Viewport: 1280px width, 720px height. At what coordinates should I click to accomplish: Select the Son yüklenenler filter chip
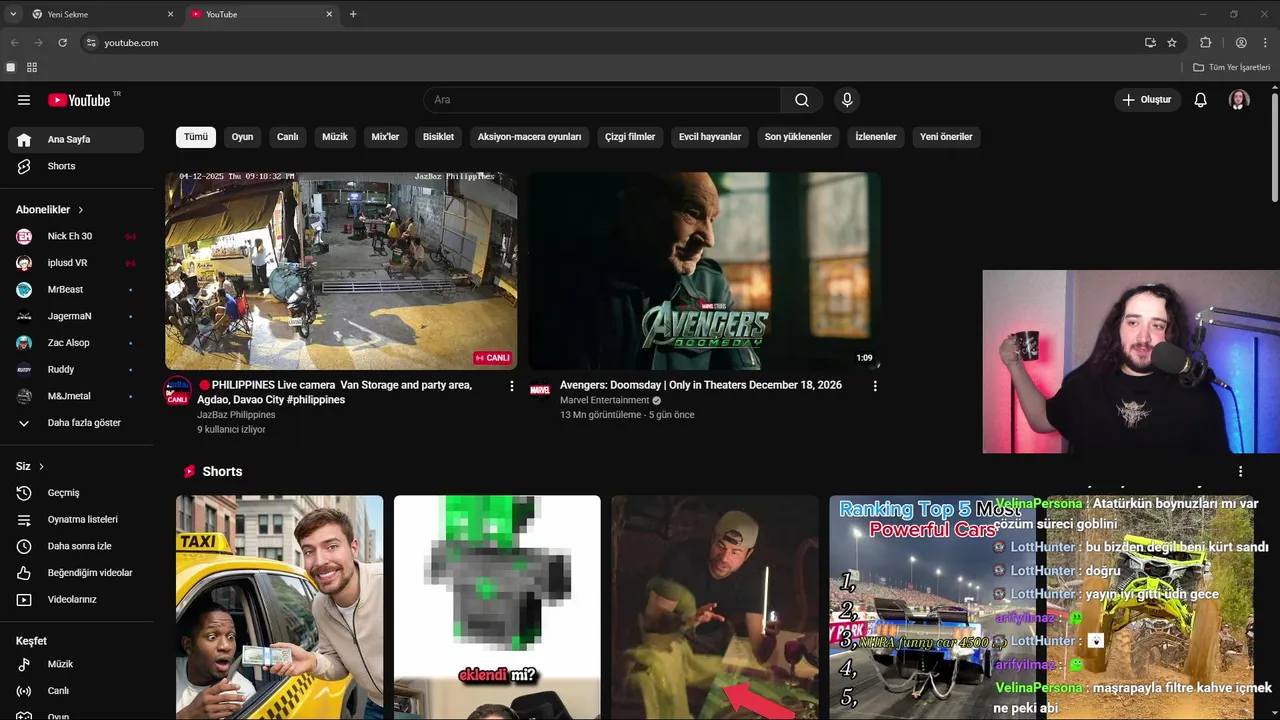(x=798, y=137)
